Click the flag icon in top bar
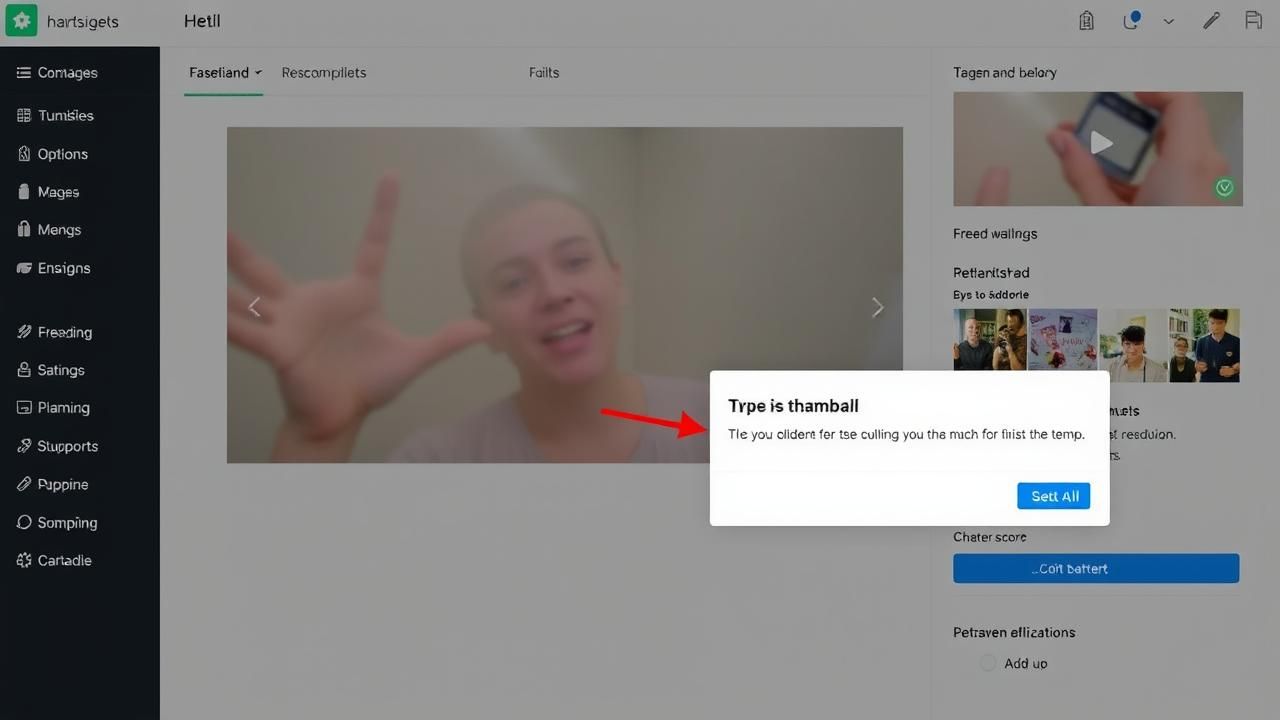Viewport: 1280px width, 720px height. coord(1253,21)
